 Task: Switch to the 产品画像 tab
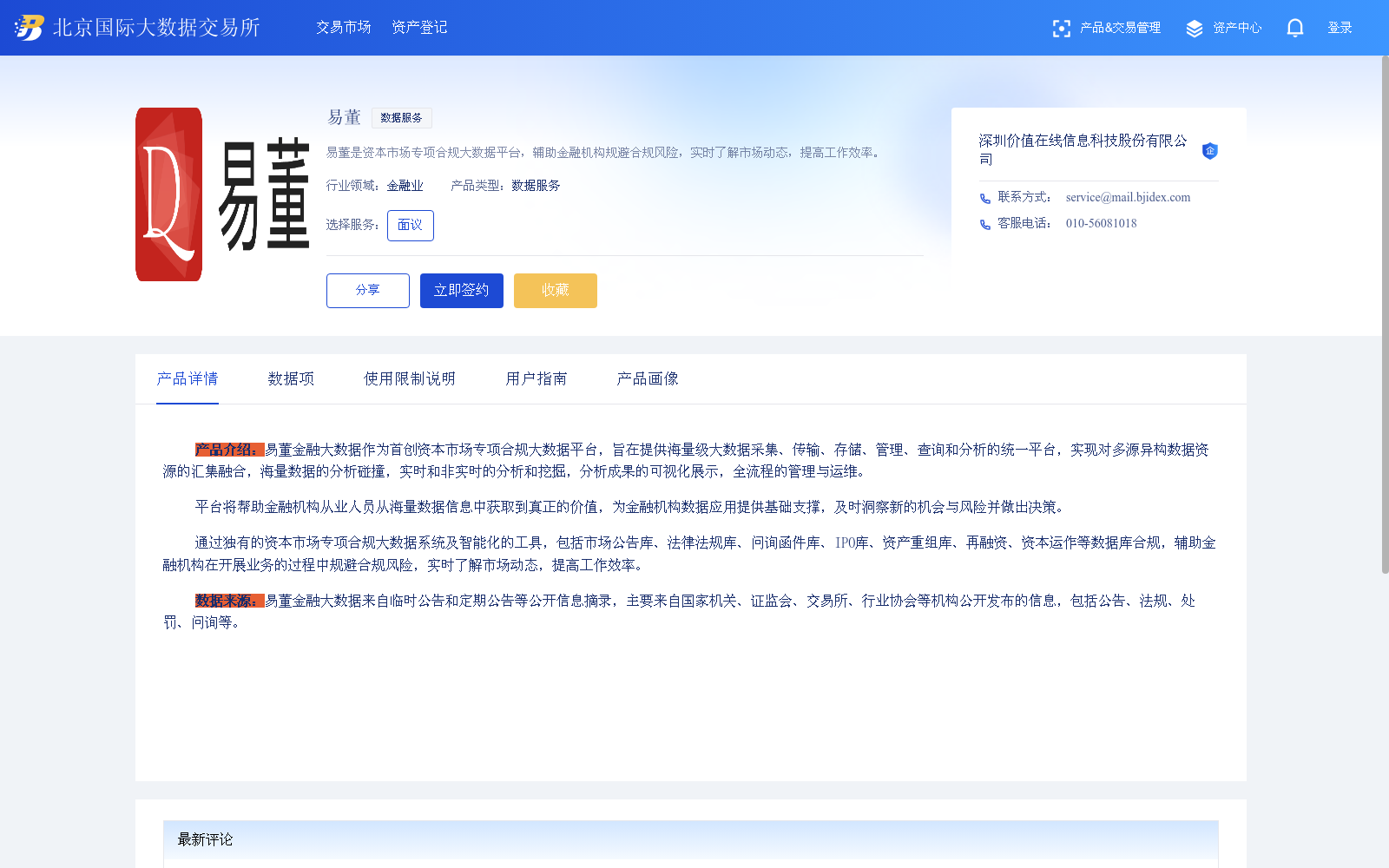(x=648, y=379)
